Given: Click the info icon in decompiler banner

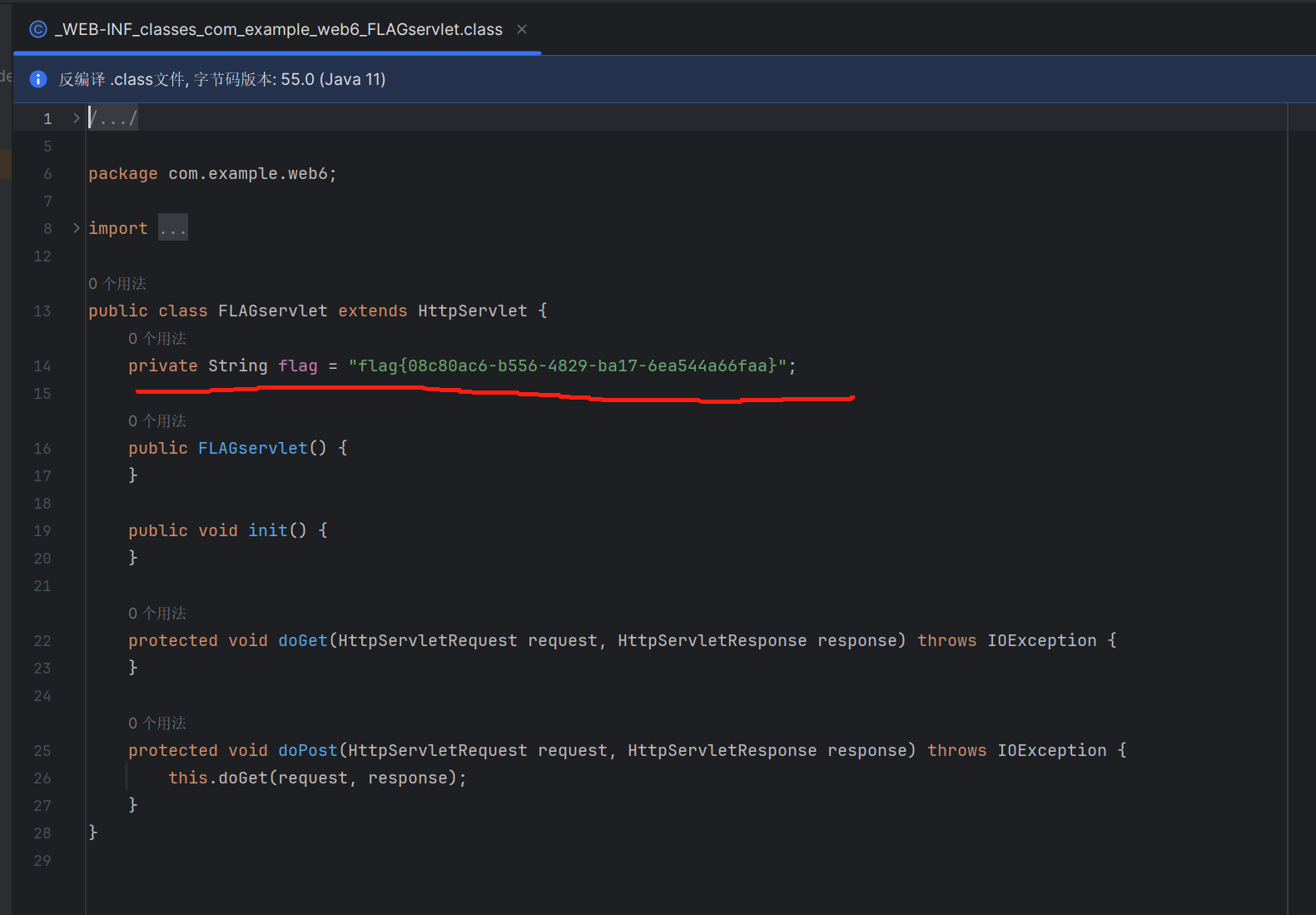Looking at the screenshot, I should pos(38,79).
